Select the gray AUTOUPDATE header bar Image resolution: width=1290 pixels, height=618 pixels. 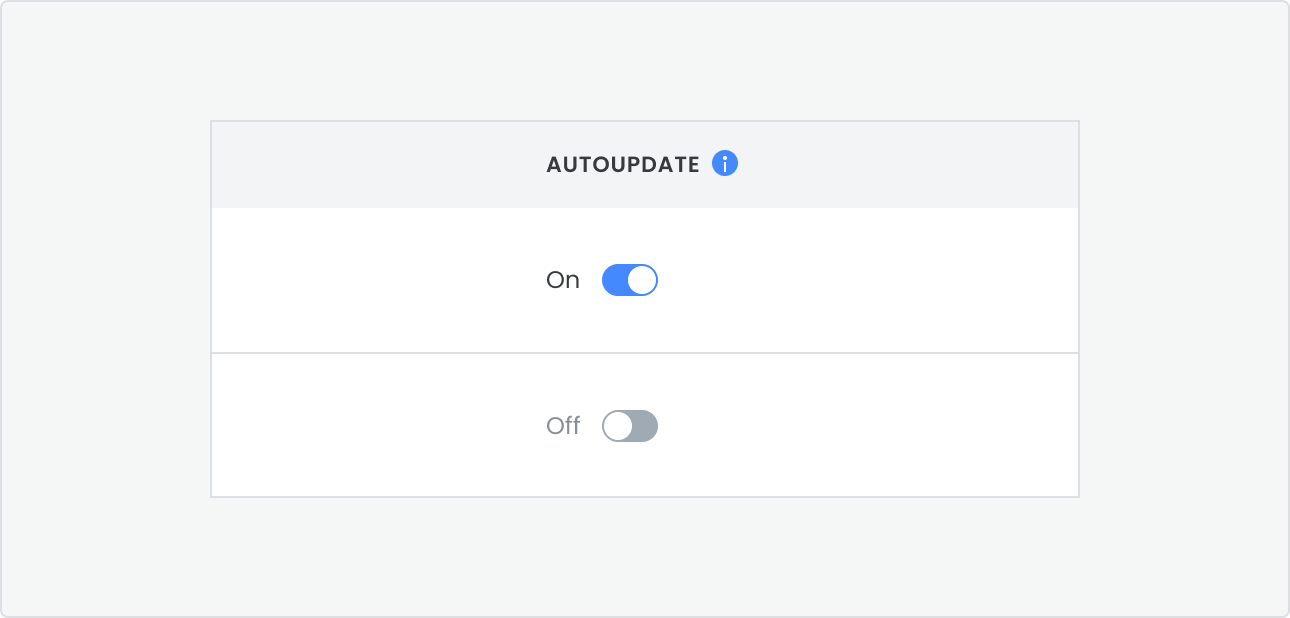pos(645,165)
